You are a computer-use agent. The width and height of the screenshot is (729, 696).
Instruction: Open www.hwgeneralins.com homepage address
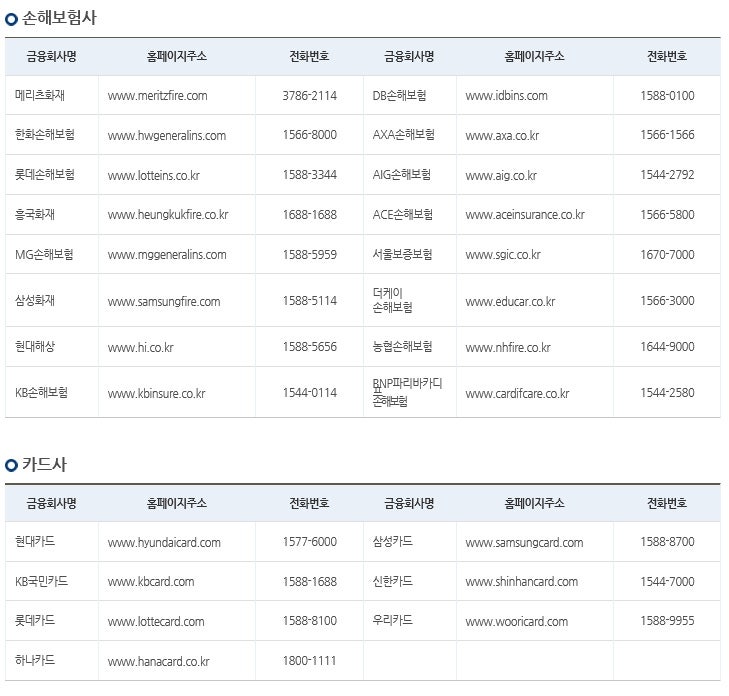(x=167, y=136)
